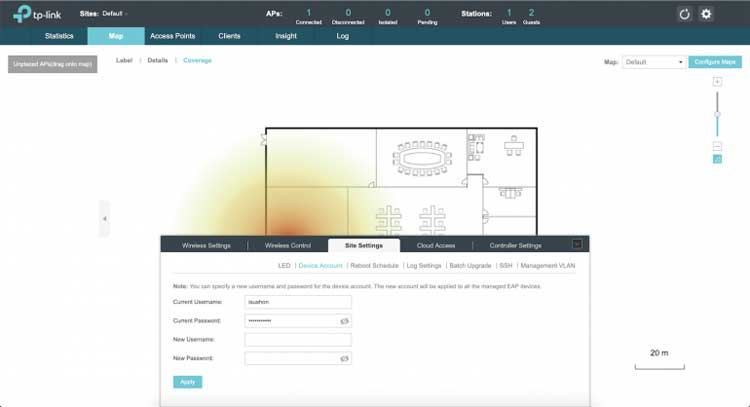Click the tp-link logo

[39, 15]
